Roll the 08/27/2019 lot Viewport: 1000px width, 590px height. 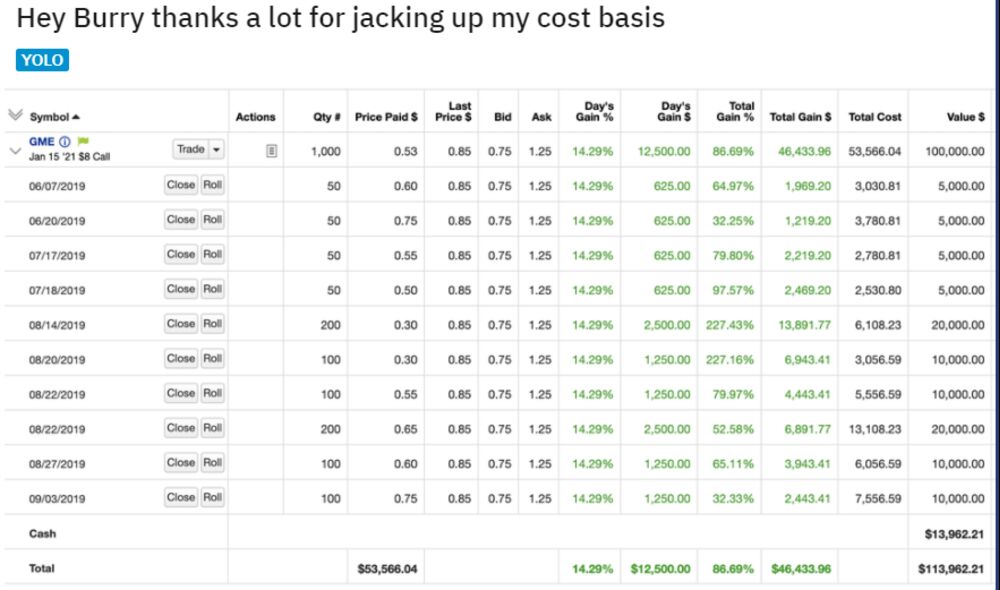pyautogui.click(x=212, y=462)
